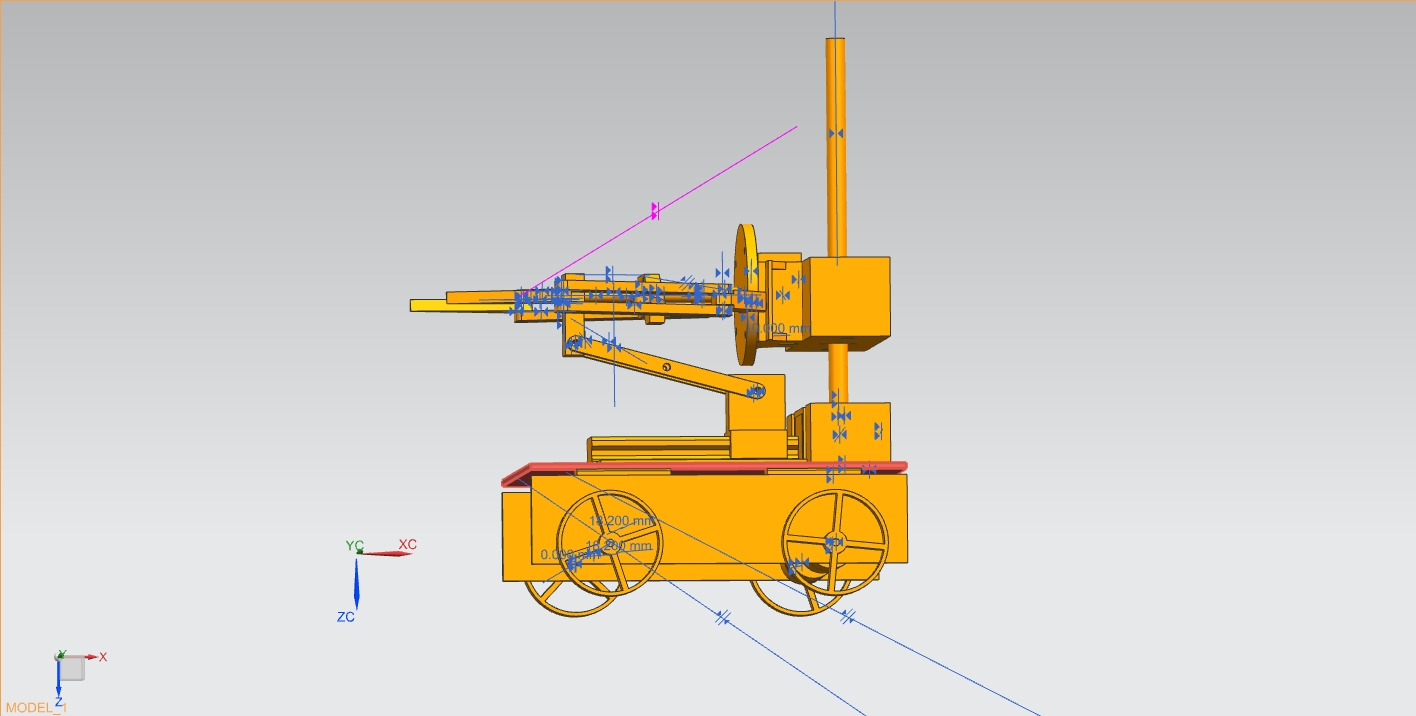Select the tall vertical pole
This screenshot has width=1416, height=716.
[x=837, y=148]
